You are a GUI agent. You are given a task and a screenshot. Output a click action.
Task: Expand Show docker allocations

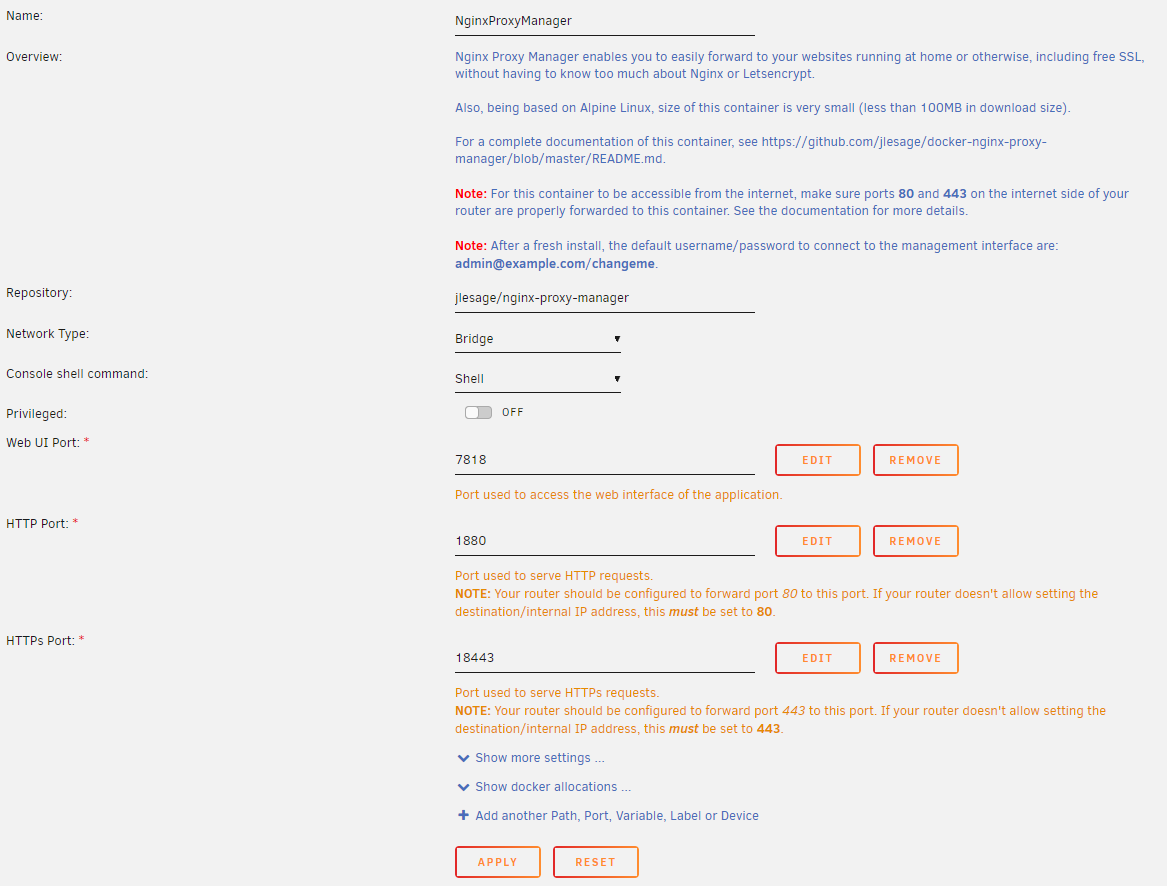pyautogui.click(x=552, y=787)
